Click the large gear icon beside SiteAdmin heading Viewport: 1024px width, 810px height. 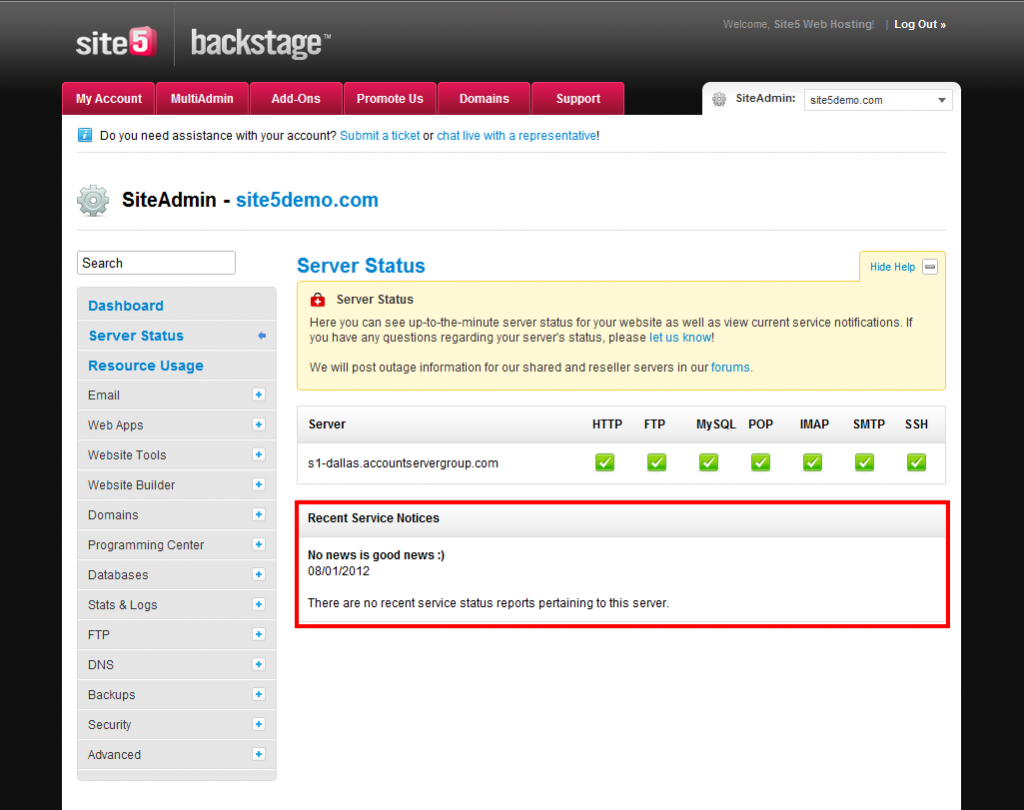tap(93, 200)
